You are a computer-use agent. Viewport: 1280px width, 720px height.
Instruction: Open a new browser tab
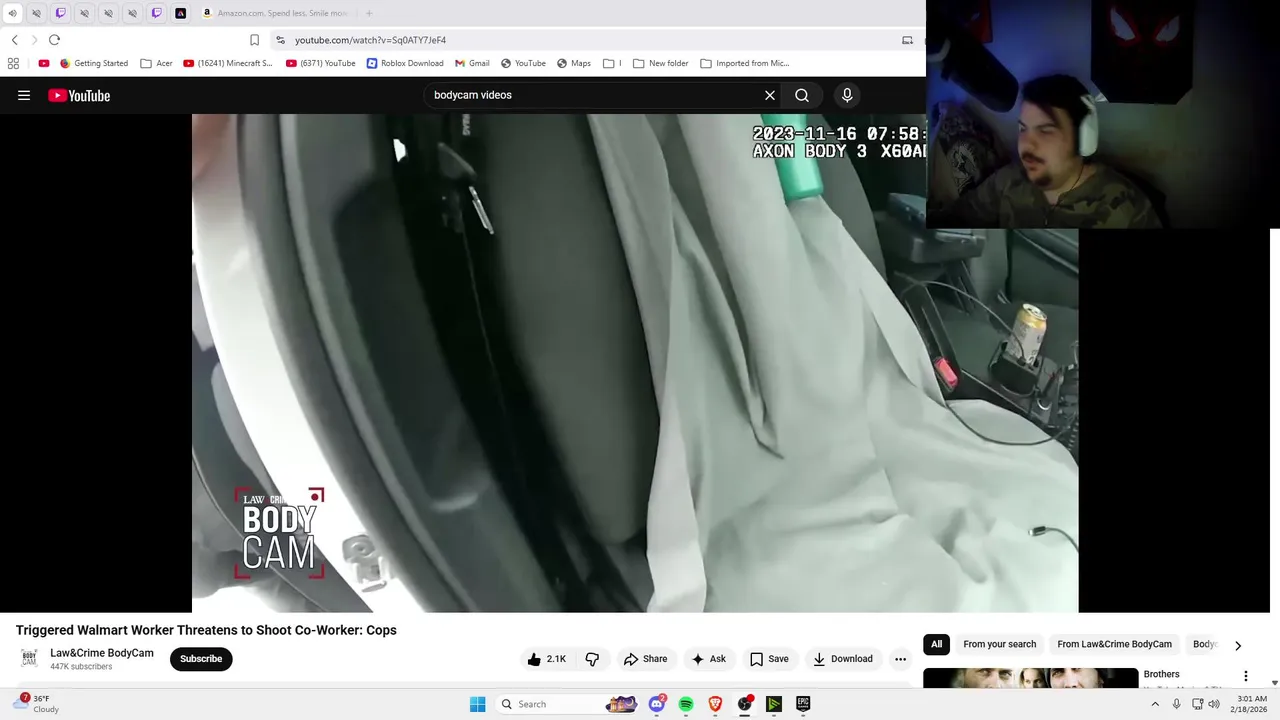(x=369, y=13)
